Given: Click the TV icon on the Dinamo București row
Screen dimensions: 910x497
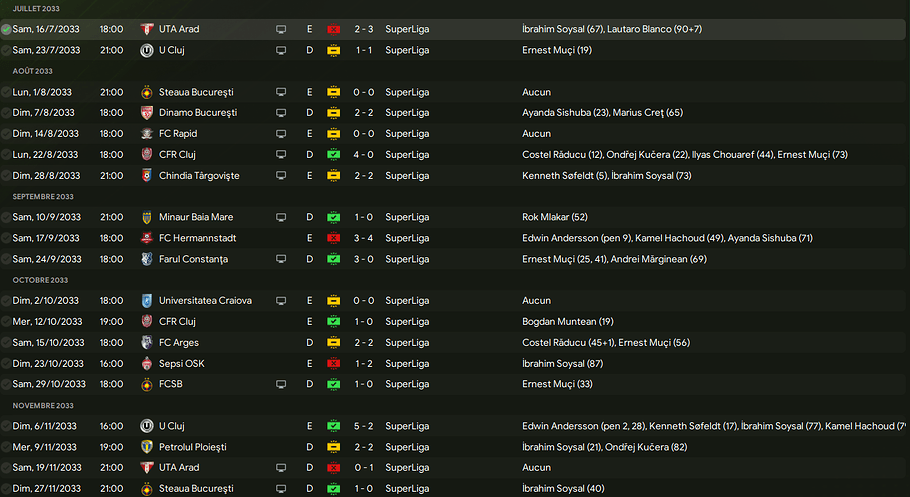Looking at the screenshot, I should click(281, 113).
